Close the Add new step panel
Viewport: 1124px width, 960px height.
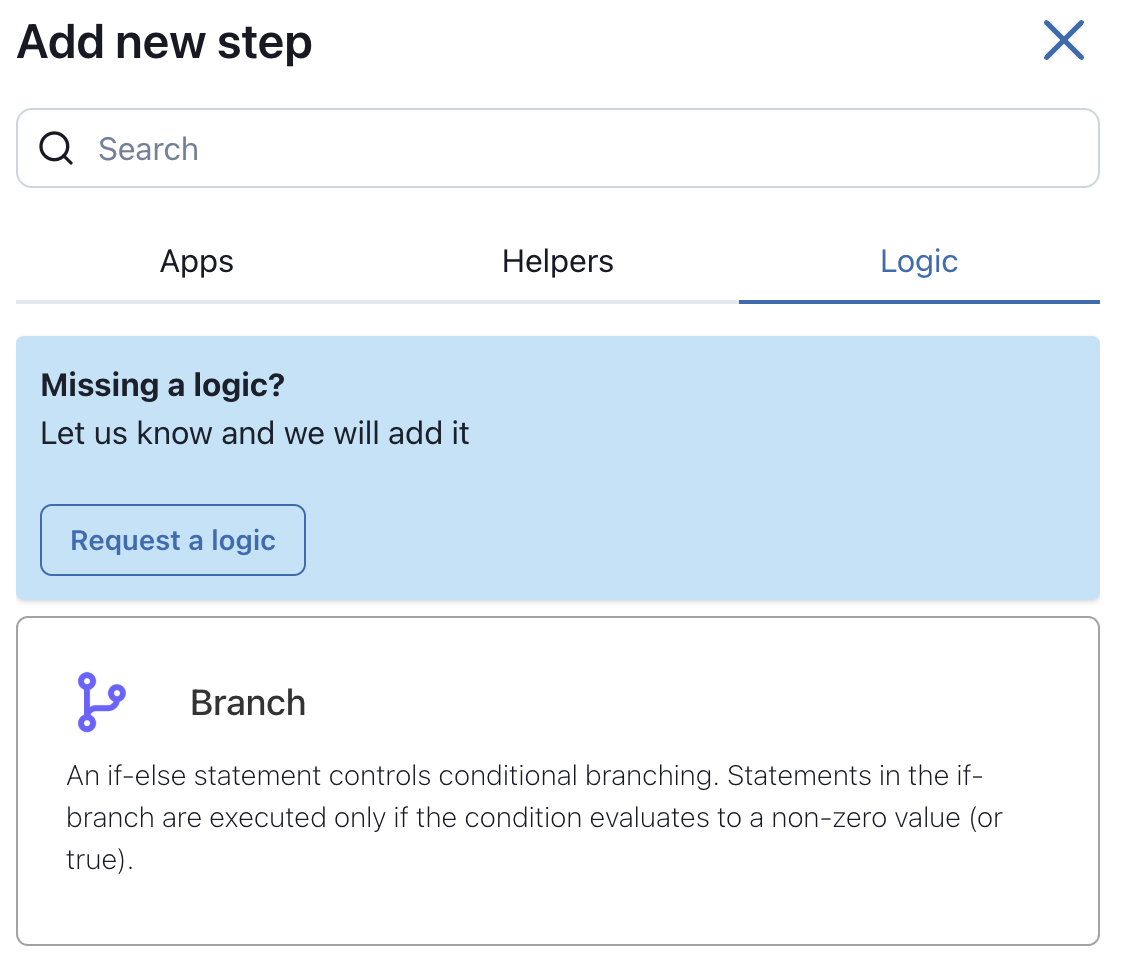coord(1063,40)
